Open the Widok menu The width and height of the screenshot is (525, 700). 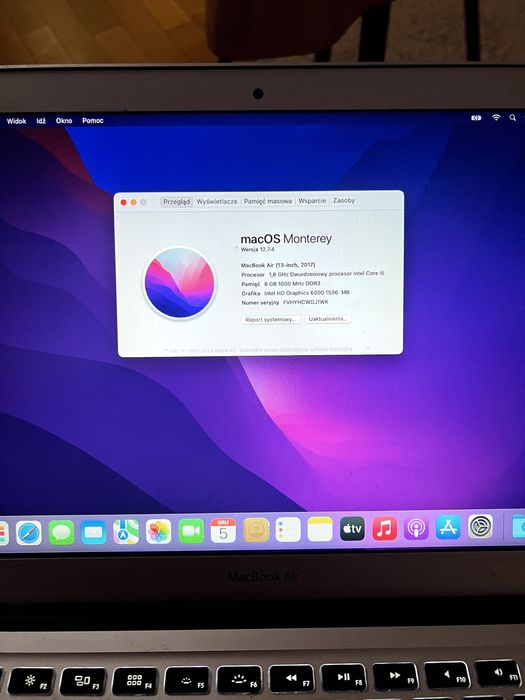(x=17, y=121)
